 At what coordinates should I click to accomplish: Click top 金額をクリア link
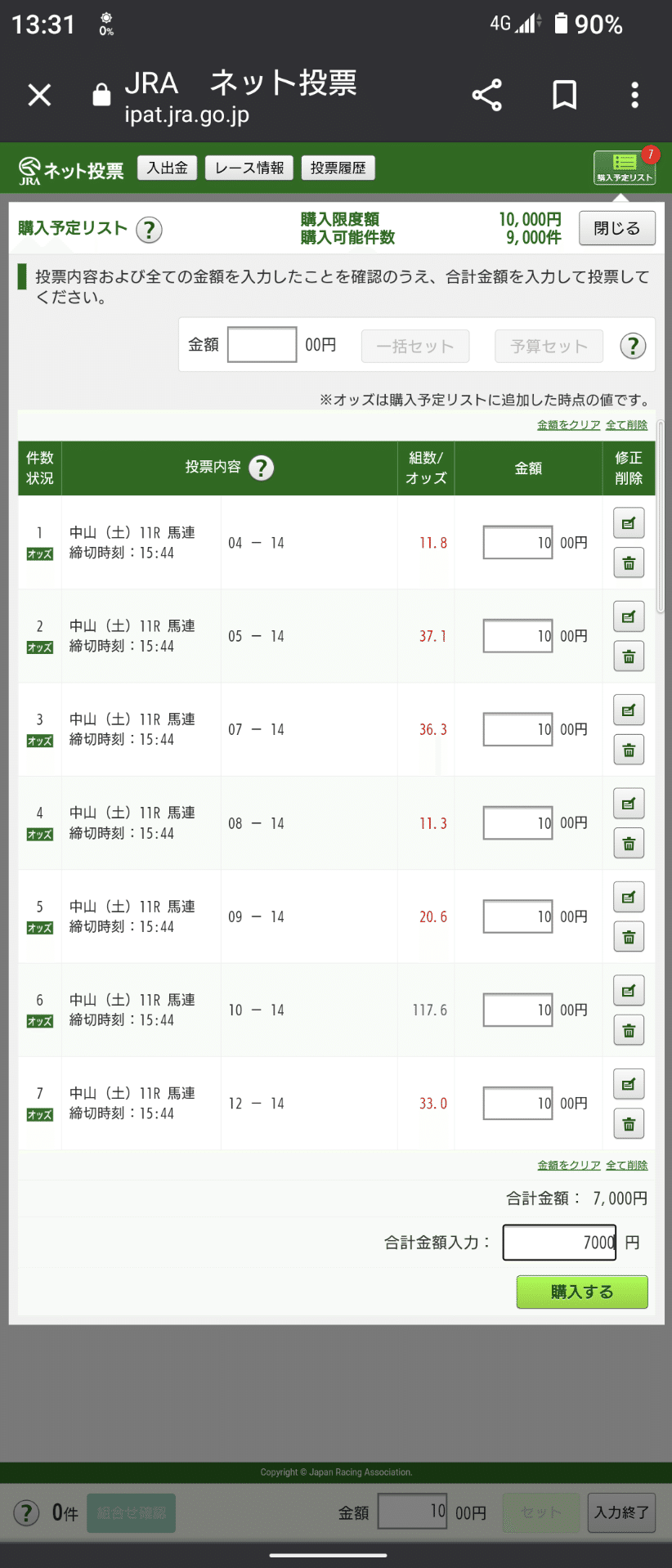point(568,425)
